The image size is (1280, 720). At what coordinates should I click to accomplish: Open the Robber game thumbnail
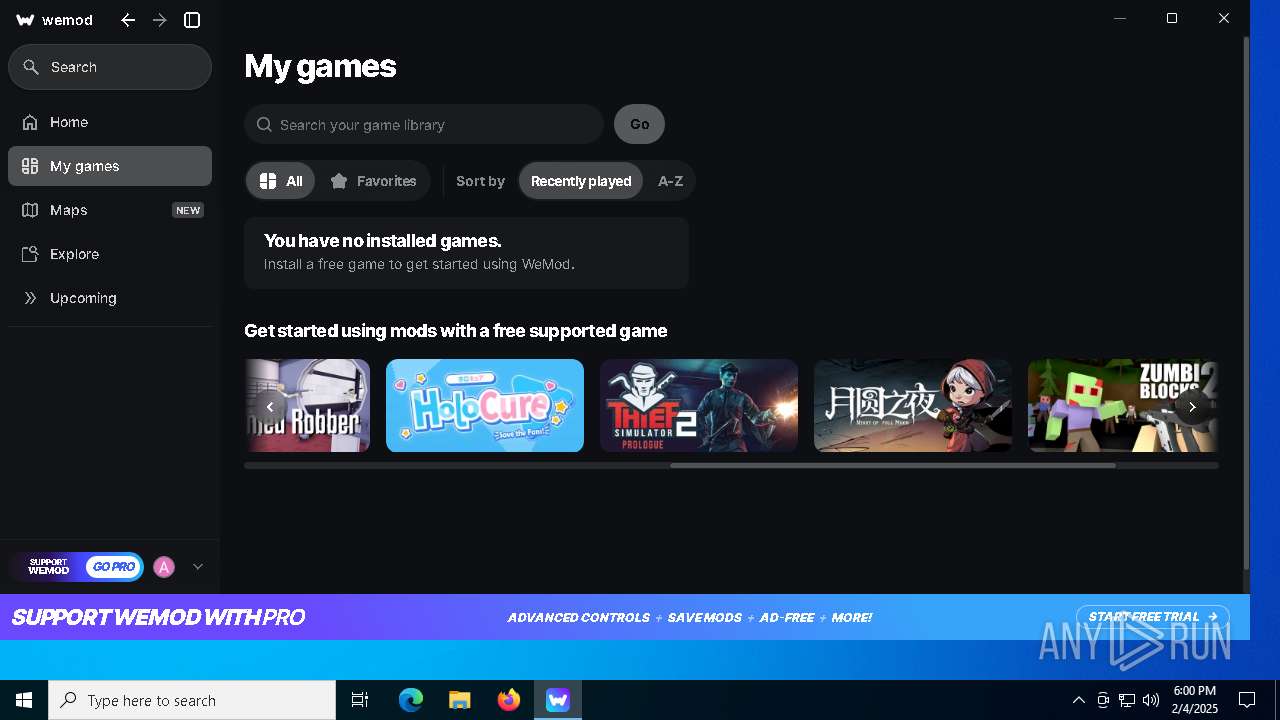[307, 405]
